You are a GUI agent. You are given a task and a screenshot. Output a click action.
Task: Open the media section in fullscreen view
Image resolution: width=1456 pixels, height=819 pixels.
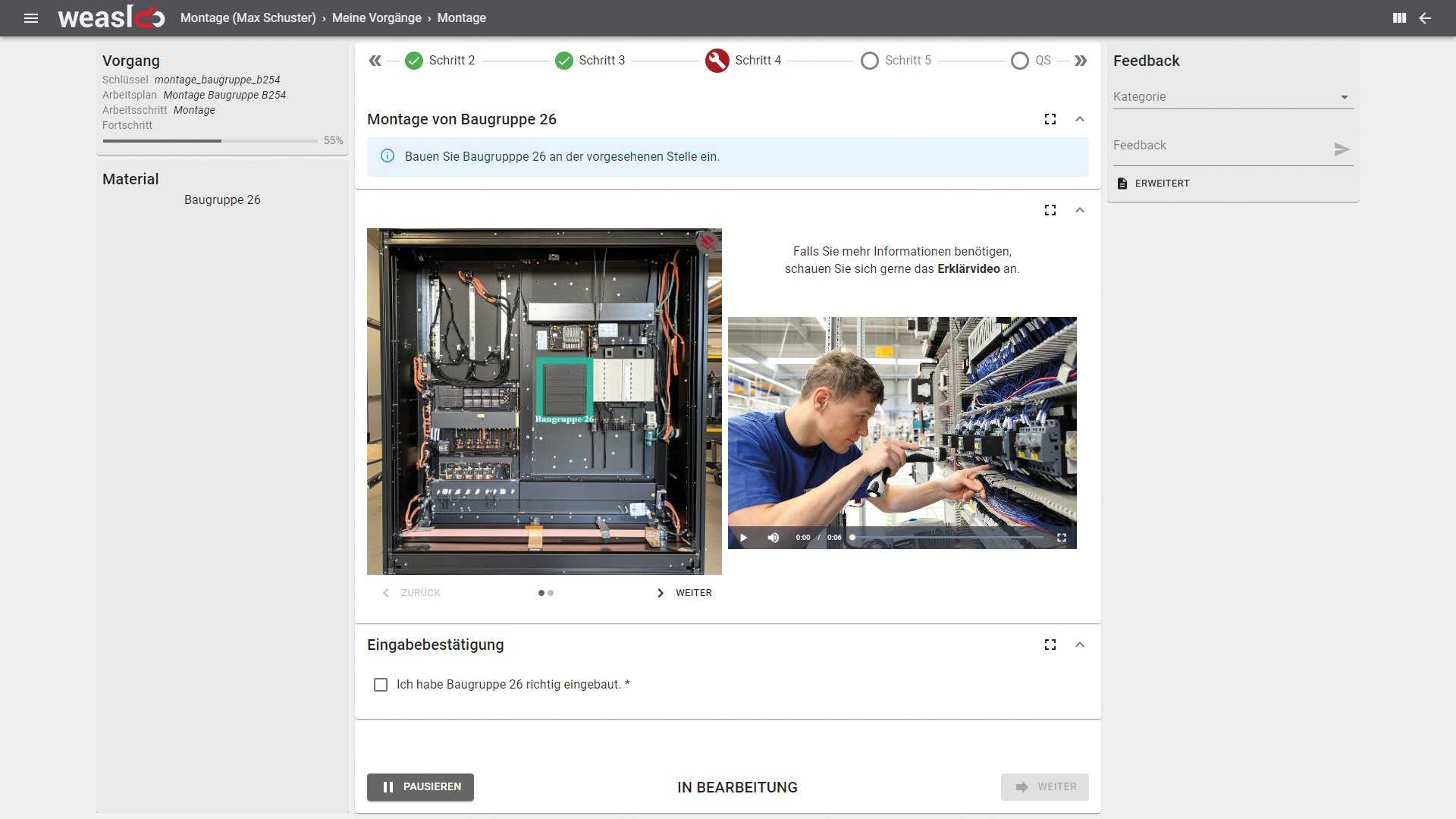1050,210
